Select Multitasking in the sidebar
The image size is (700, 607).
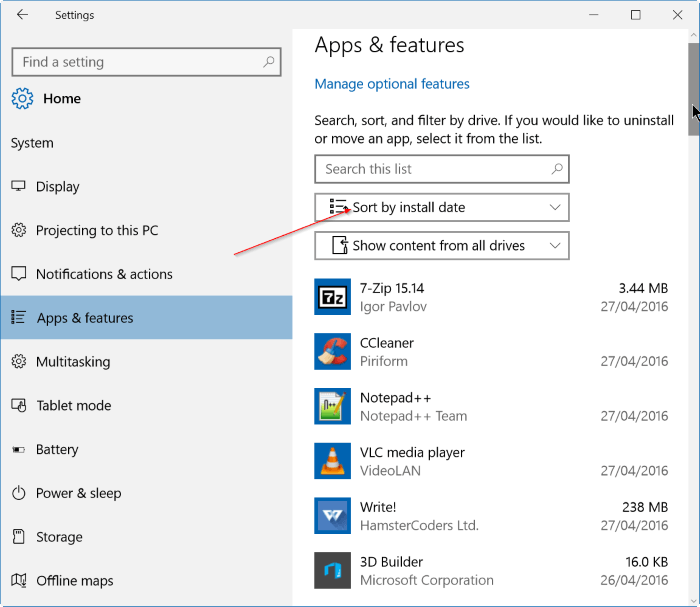[x=72, y=362]
